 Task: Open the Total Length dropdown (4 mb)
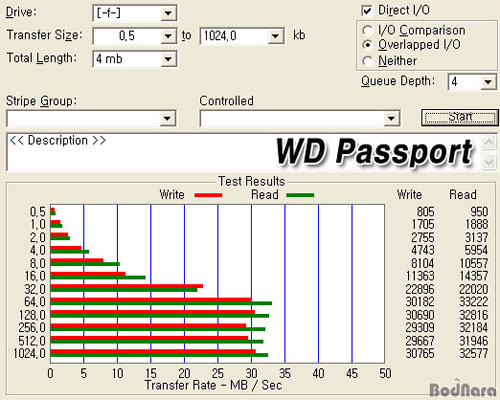(168, 59)
